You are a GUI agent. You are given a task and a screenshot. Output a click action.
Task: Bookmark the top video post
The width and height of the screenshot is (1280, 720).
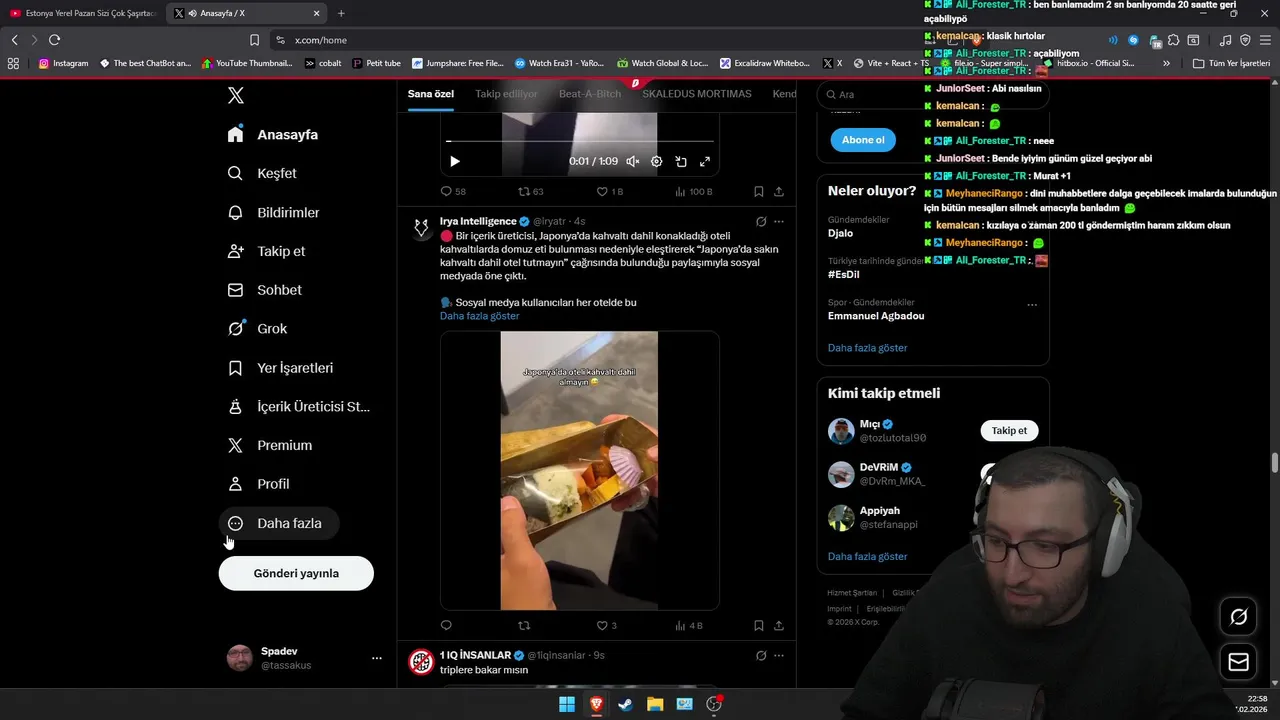pyautogui.click(x=759, y=191)
